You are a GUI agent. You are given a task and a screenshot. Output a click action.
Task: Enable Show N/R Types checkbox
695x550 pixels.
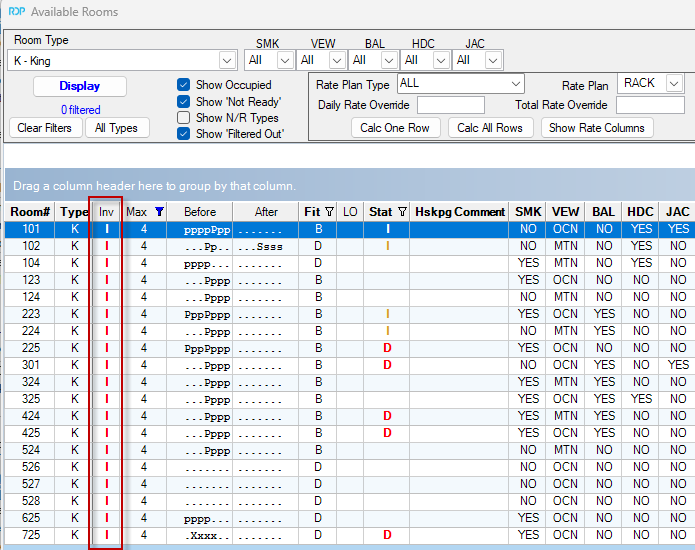tap(184, 117)
